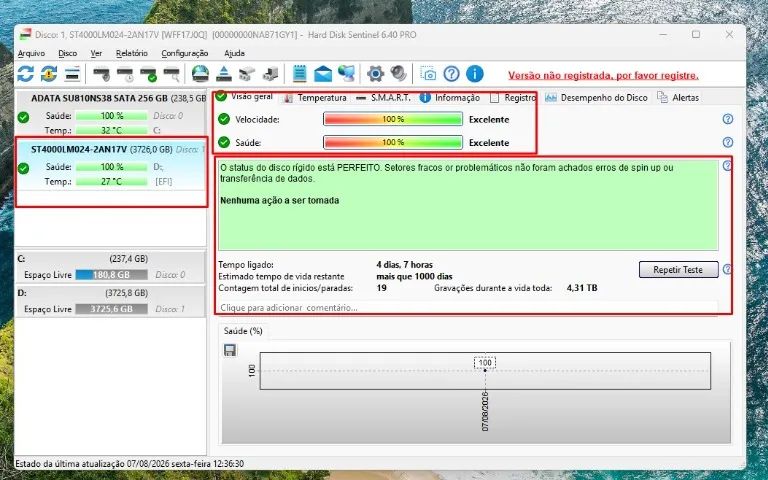768x480 pixels.
Task: Click D: free space 3725,6 GB bar
Action: tap(111, 309)
